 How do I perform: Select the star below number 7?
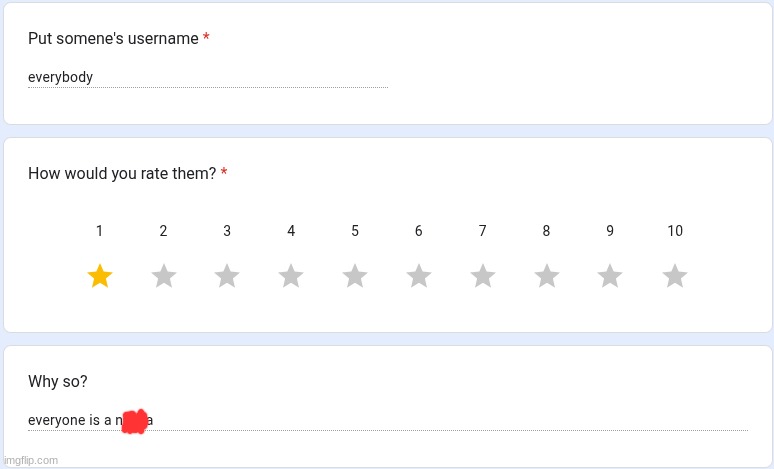pos(483,276)
